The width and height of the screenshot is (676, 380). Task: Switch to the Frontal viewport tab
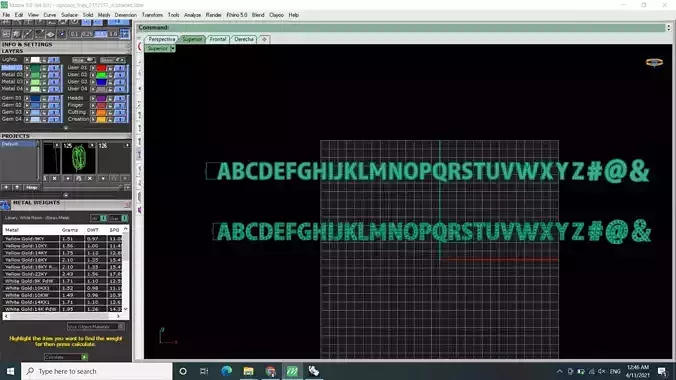click(218, 39)
